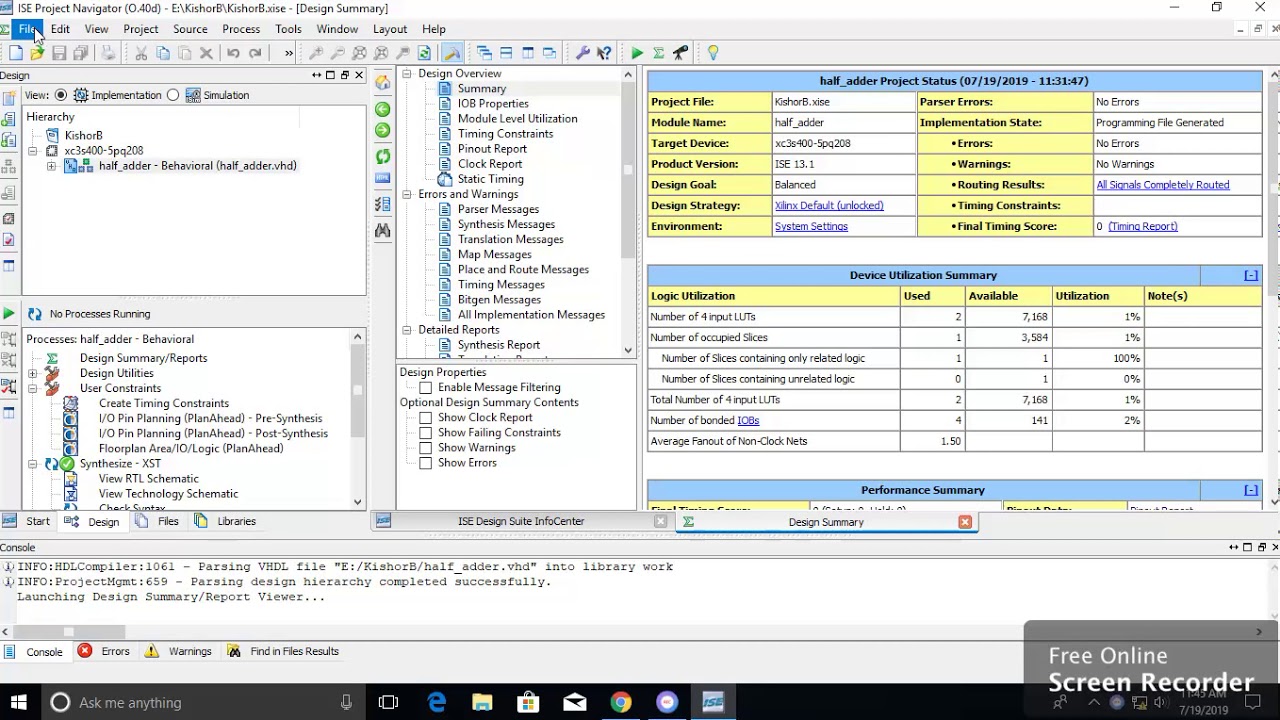The height and width of the screenshot is (720, 1280).
Task: Open the All Signals Completely Routed link
Action: pyautogui.click(x=1163, y=185)
